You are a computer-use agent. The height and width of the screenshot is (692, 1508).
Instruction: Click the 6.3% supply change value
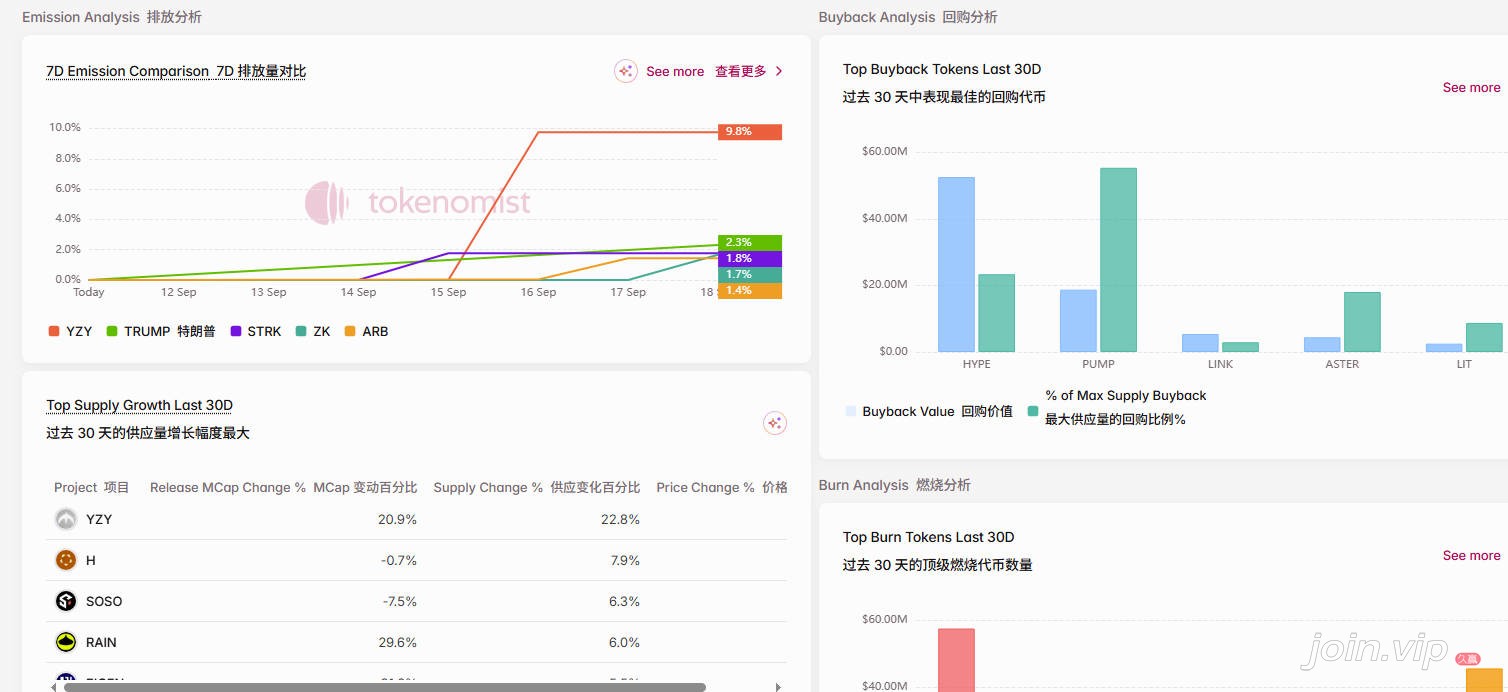pyautogui.click(x=625, y=601)
